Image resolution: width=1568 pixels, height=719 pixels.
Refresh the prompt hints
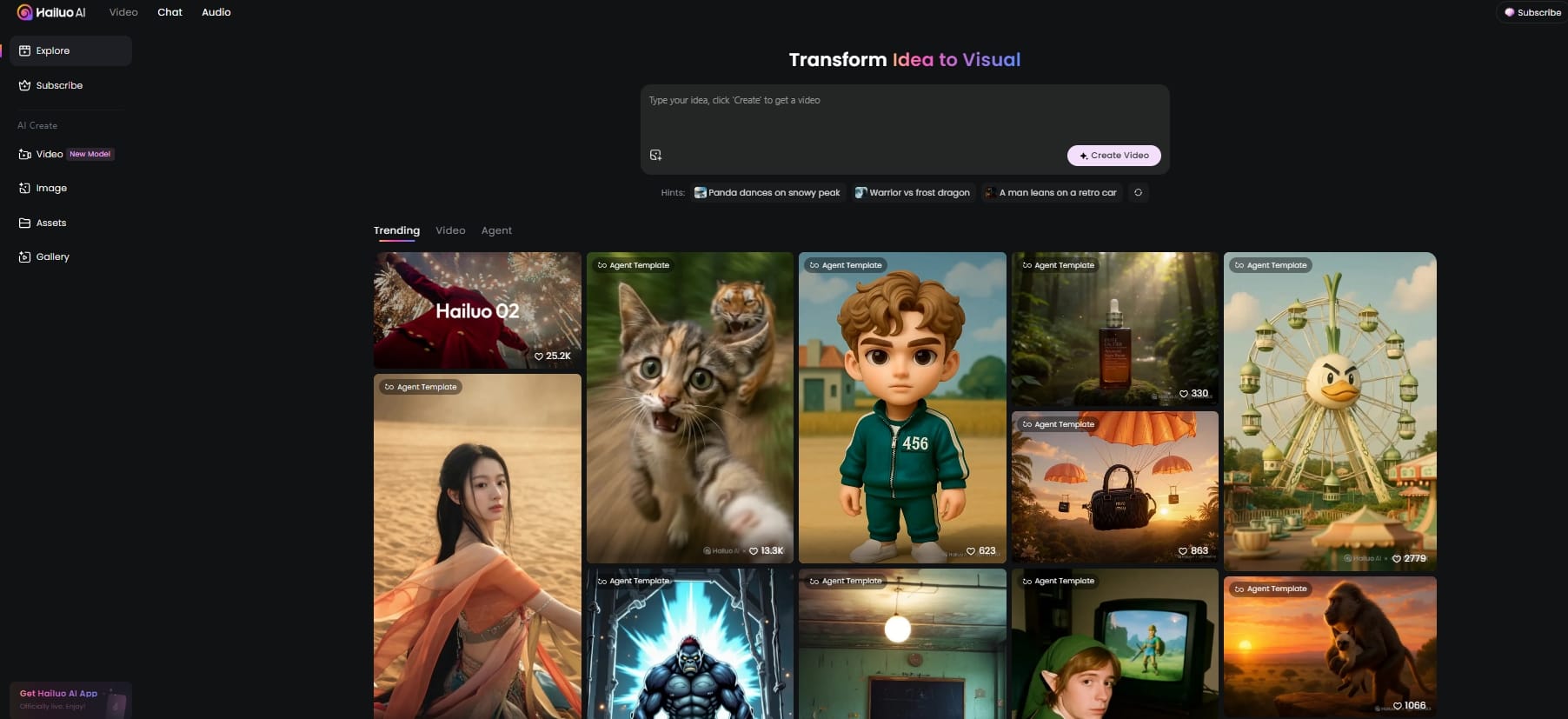coord(1138,193)
